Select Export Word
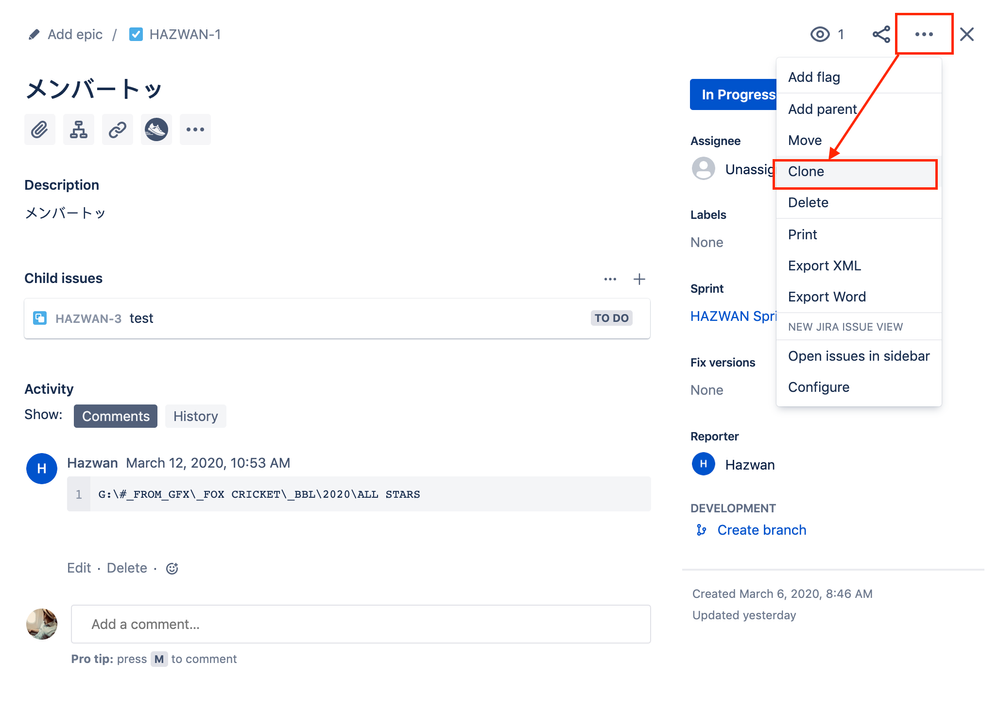Image resolution: width=999 pixels, height=704 pixels. pos(858,297)
